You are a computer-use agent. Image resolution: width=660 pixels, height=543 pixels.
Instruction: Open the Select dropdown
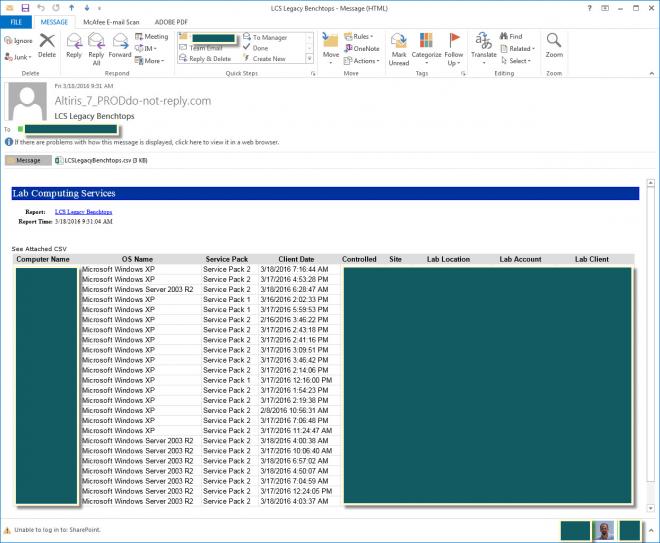tap(516, 61)
